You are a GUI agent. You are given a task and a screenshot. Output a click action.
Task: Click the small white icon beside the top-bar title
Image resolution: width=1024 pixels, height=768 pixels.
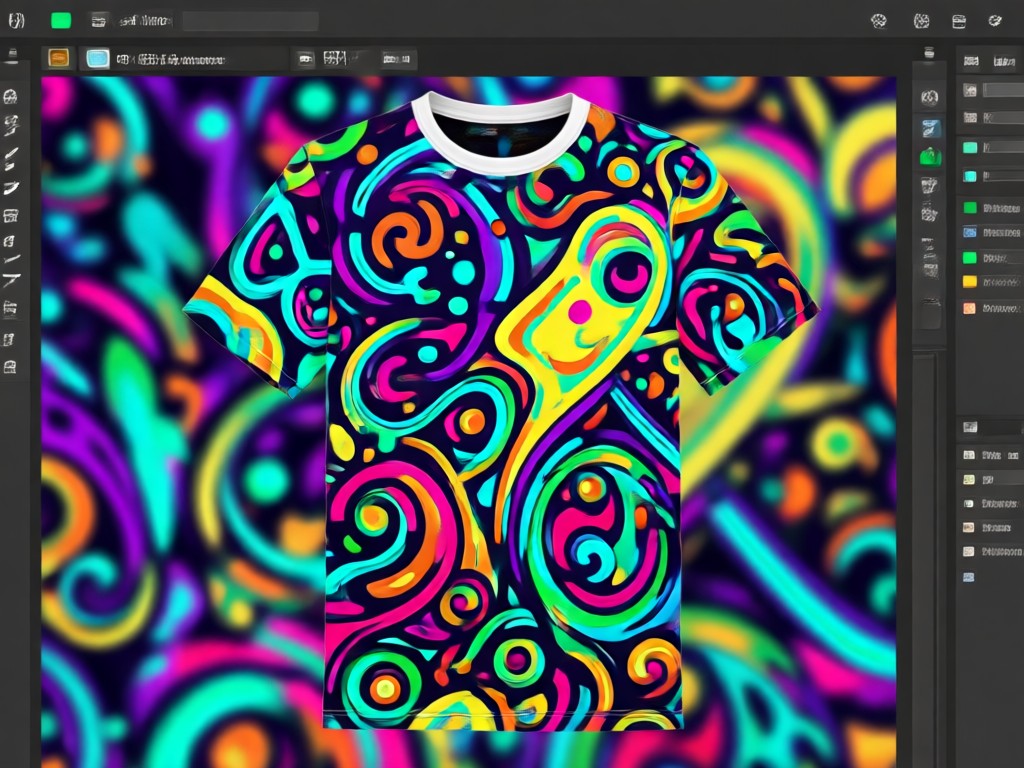click(x=99, y=22)
